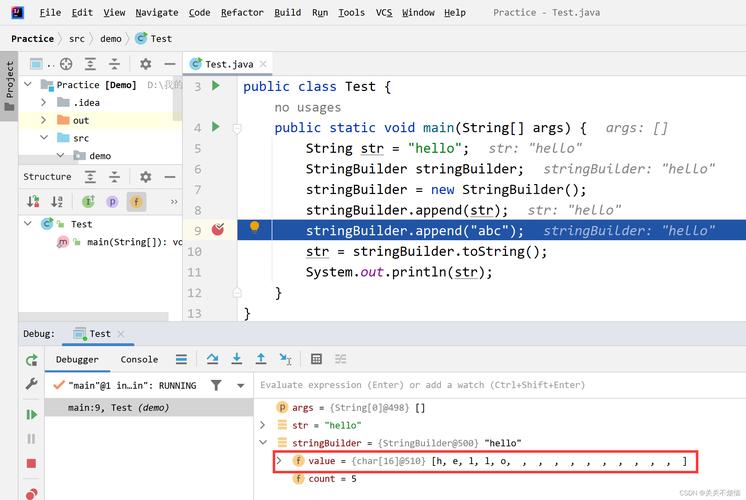Resume program with green play icon
The height and width of the screenshot is (500, 746).
[31, 414]
